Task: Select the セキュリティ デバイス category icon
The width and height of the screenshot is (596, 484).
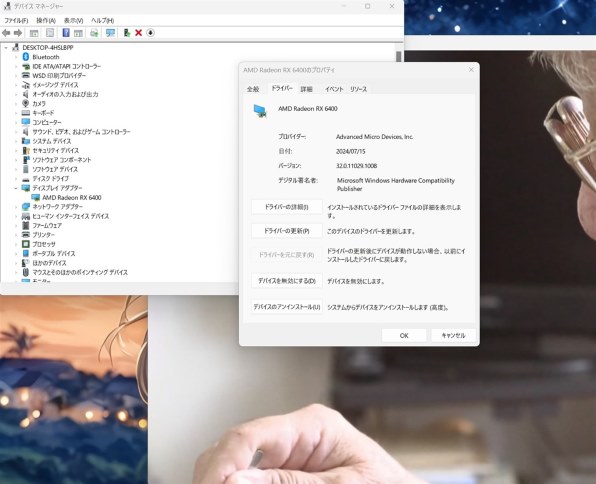Action: (x=25, y=150)
